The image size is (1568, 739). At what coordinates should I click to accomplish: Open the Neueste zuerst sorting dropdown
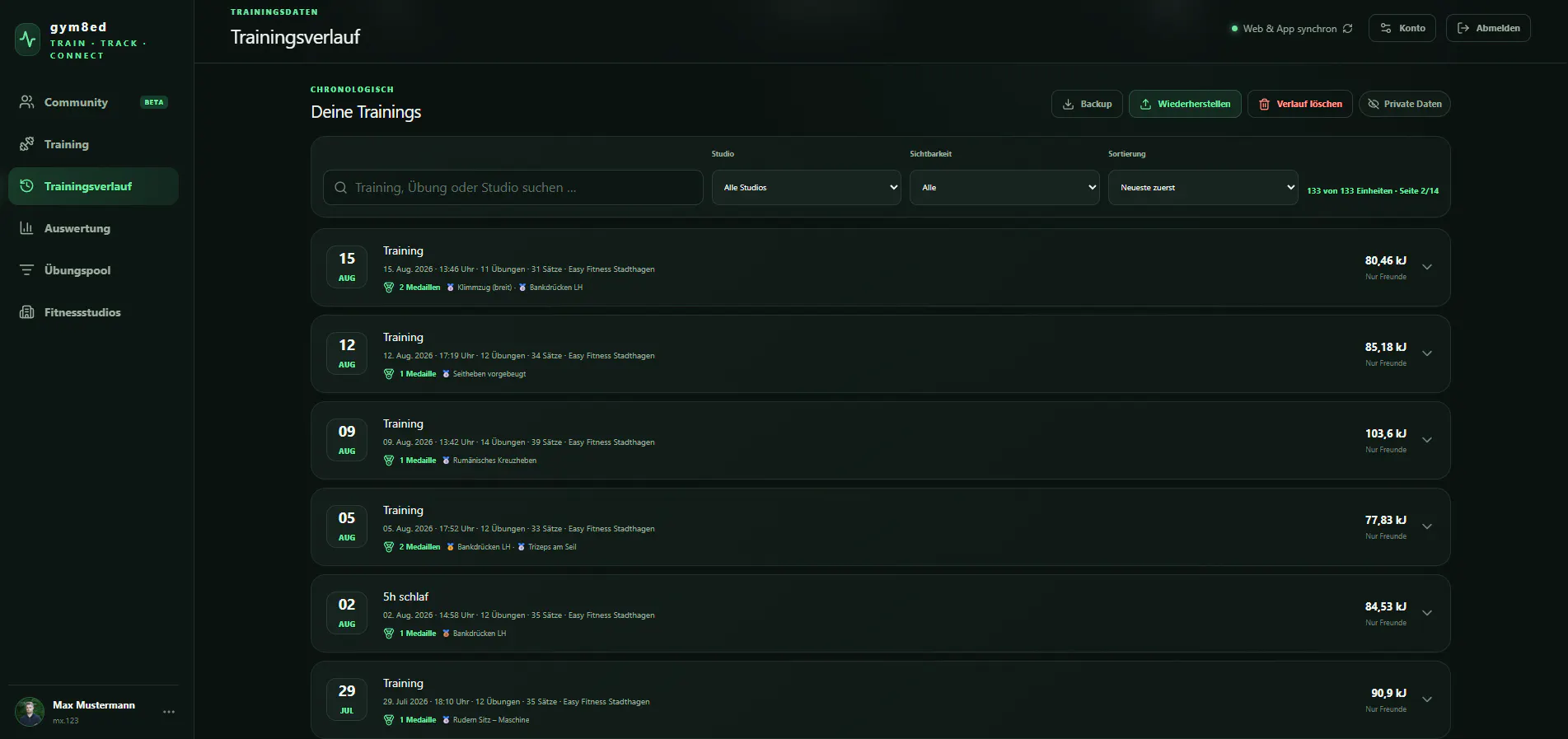[1203, 188]
